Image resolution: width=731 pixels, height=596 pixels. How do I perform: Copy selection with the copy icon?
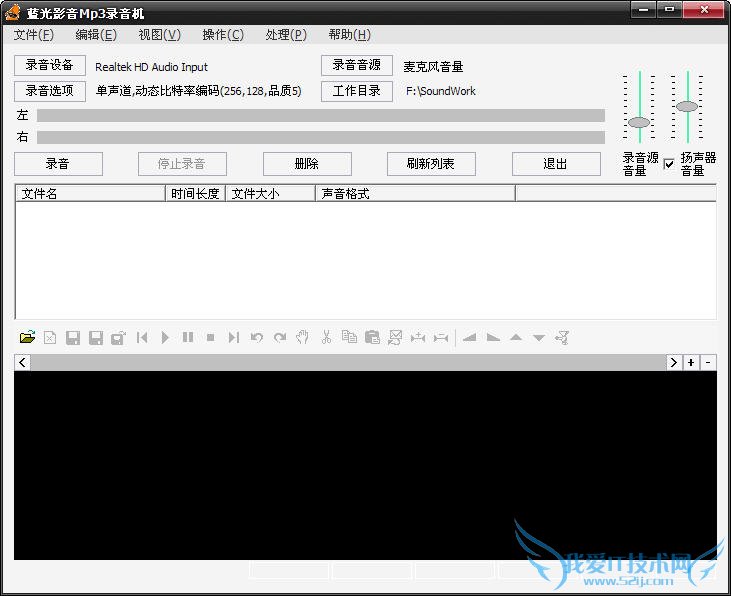(349, 336)
